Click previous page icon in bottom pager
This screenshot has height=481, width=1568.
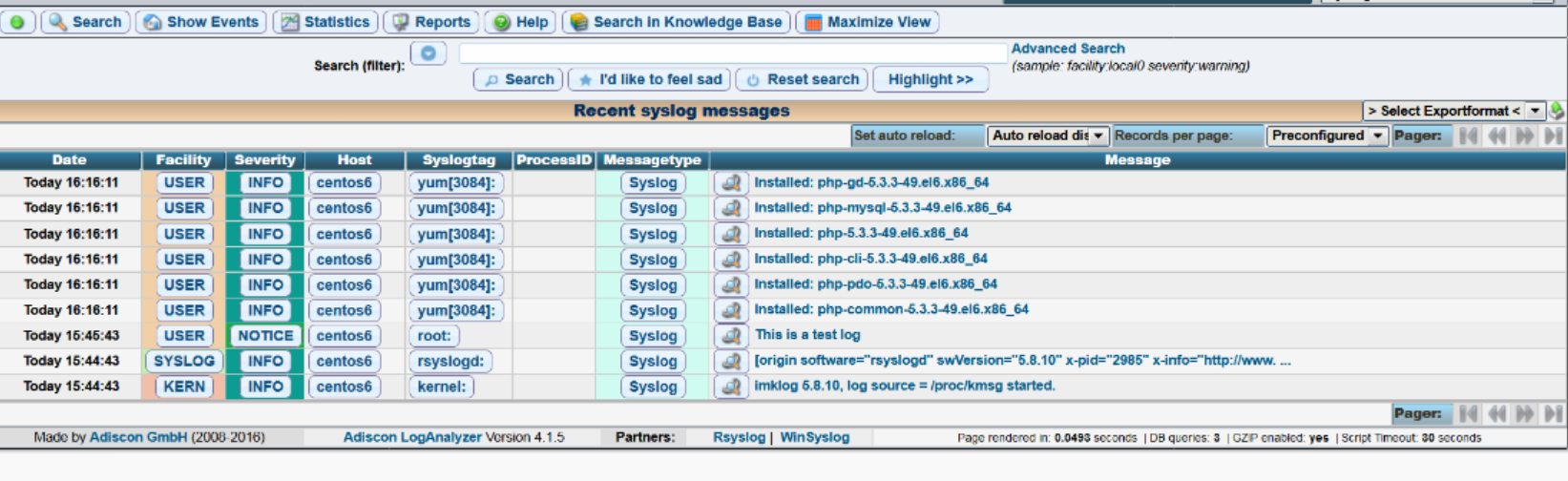pyautogui.click(x=1496, y=413)
